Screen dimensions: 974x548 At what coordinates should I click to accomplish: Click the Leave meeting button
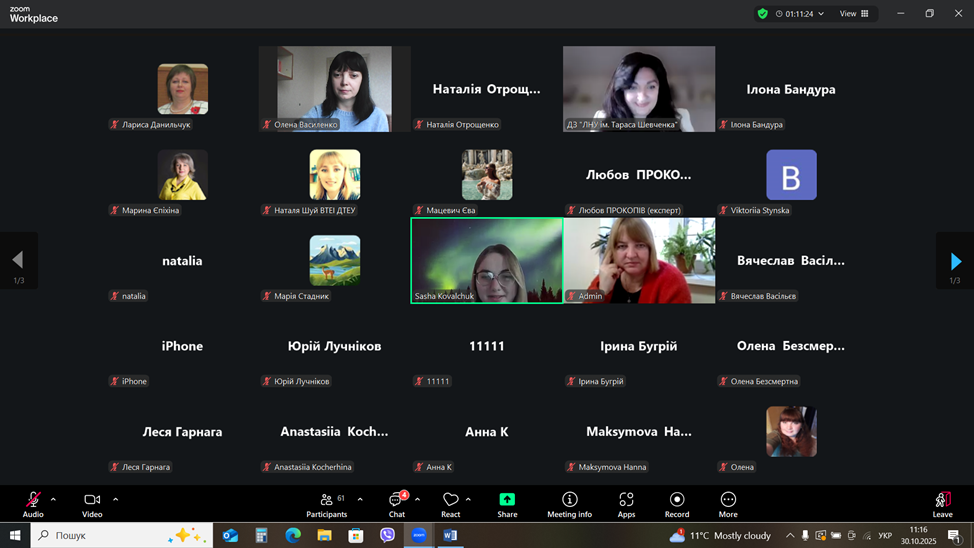click(x=942, y=504)
